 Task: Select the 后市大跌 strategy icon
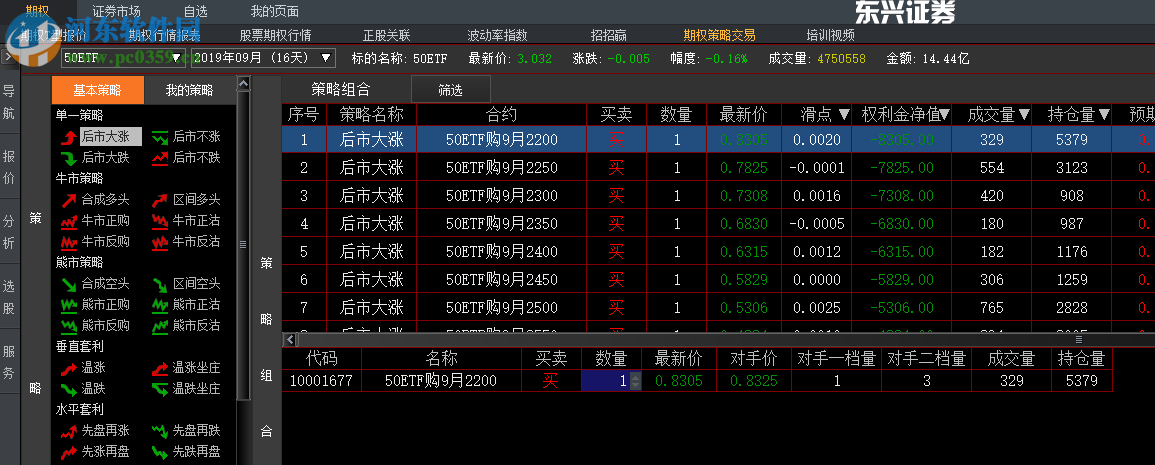(68, 157)
